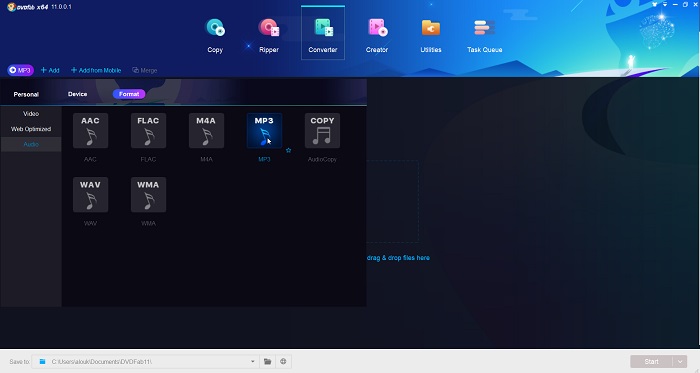Image resolution: width=700 pixels, height=373 pixels.
Task: Open the Copy module icon
Action: click(x=215, y=28)
